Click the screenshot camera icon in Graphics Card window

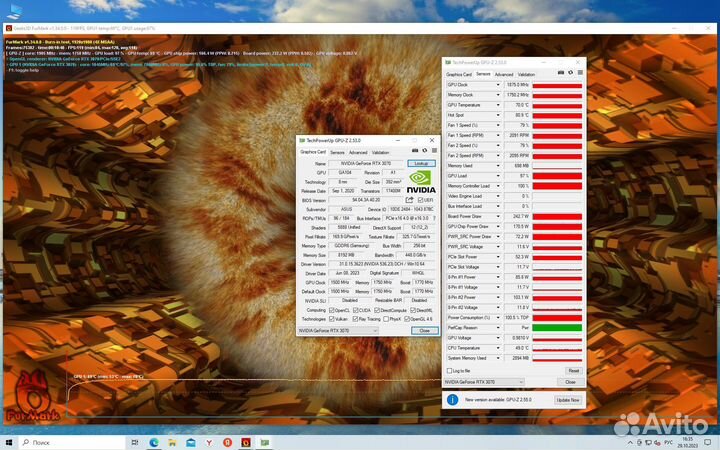point(415,151)
